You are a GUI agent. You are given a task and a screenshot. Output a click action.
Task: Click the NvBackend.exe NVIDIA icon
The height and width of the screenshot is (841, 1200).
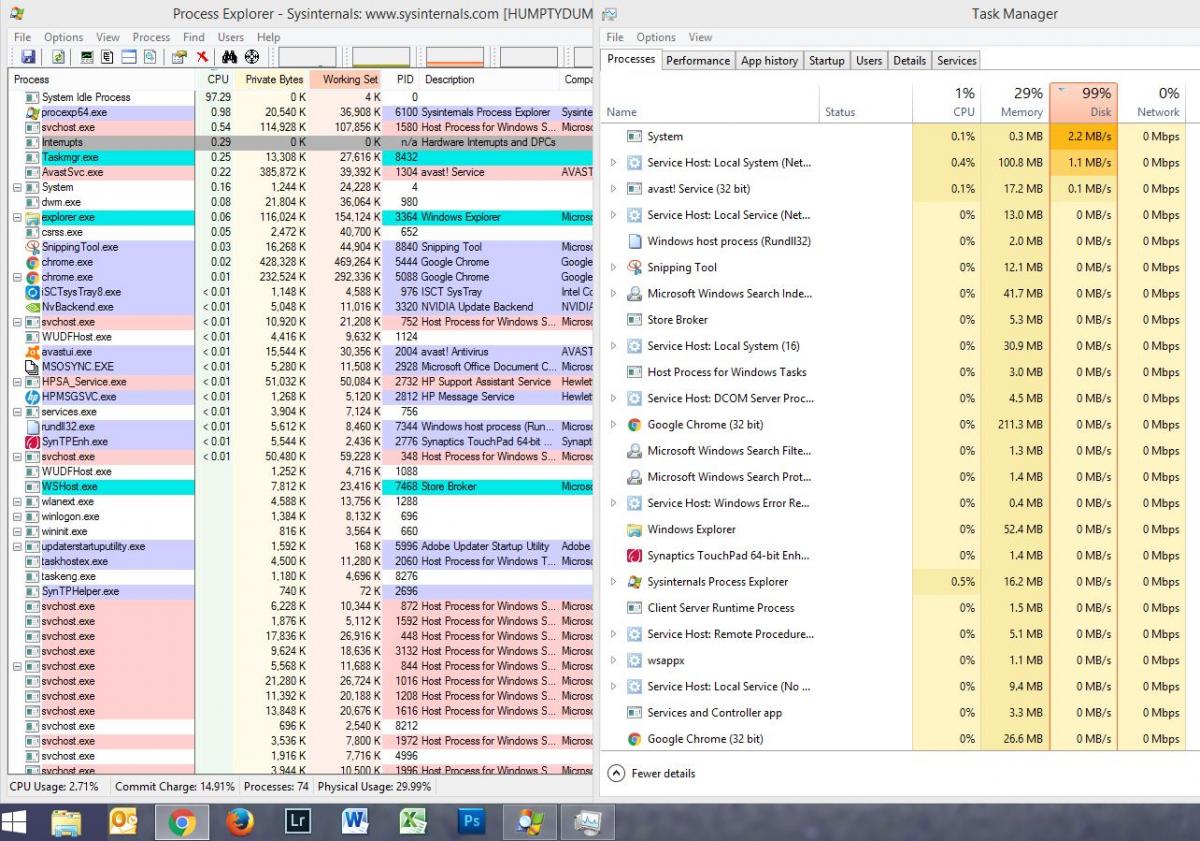pyautogui.click(x=33, y=307)
